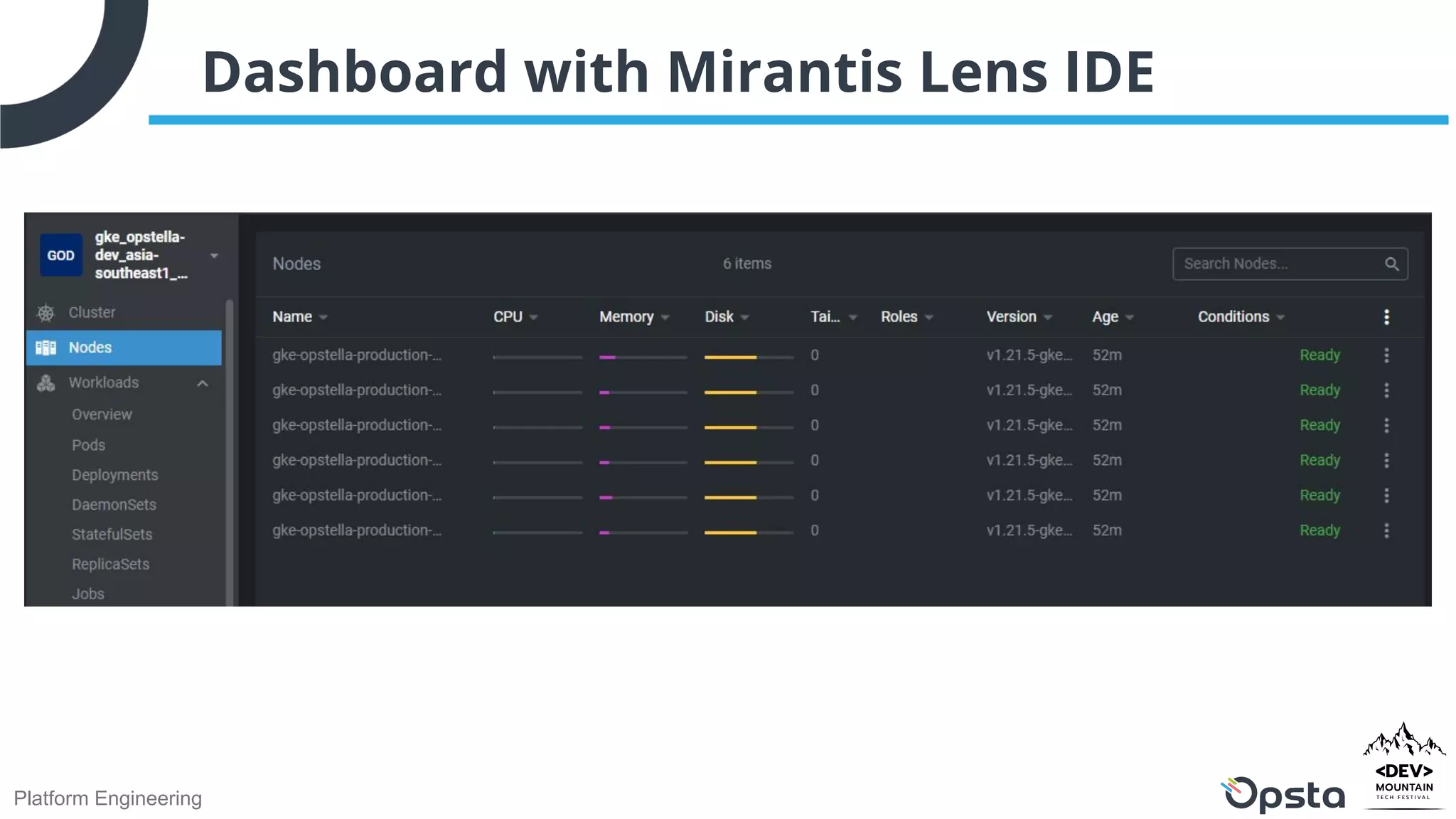Open StatefulSets in the sidebar
This screenshot has width=1456, height=819.
pyautogui.click(x=112, y=535)
